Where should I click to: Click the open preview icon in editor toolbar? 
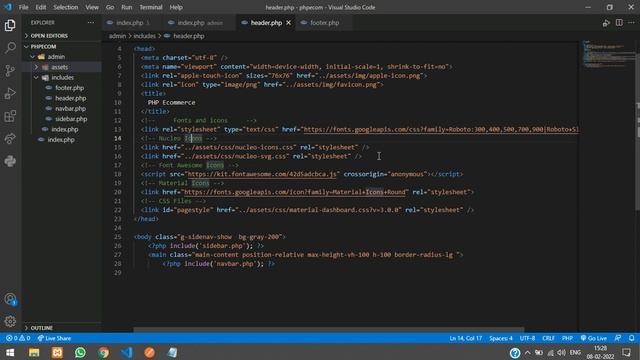pyautogui.click(x=606, y=23)
